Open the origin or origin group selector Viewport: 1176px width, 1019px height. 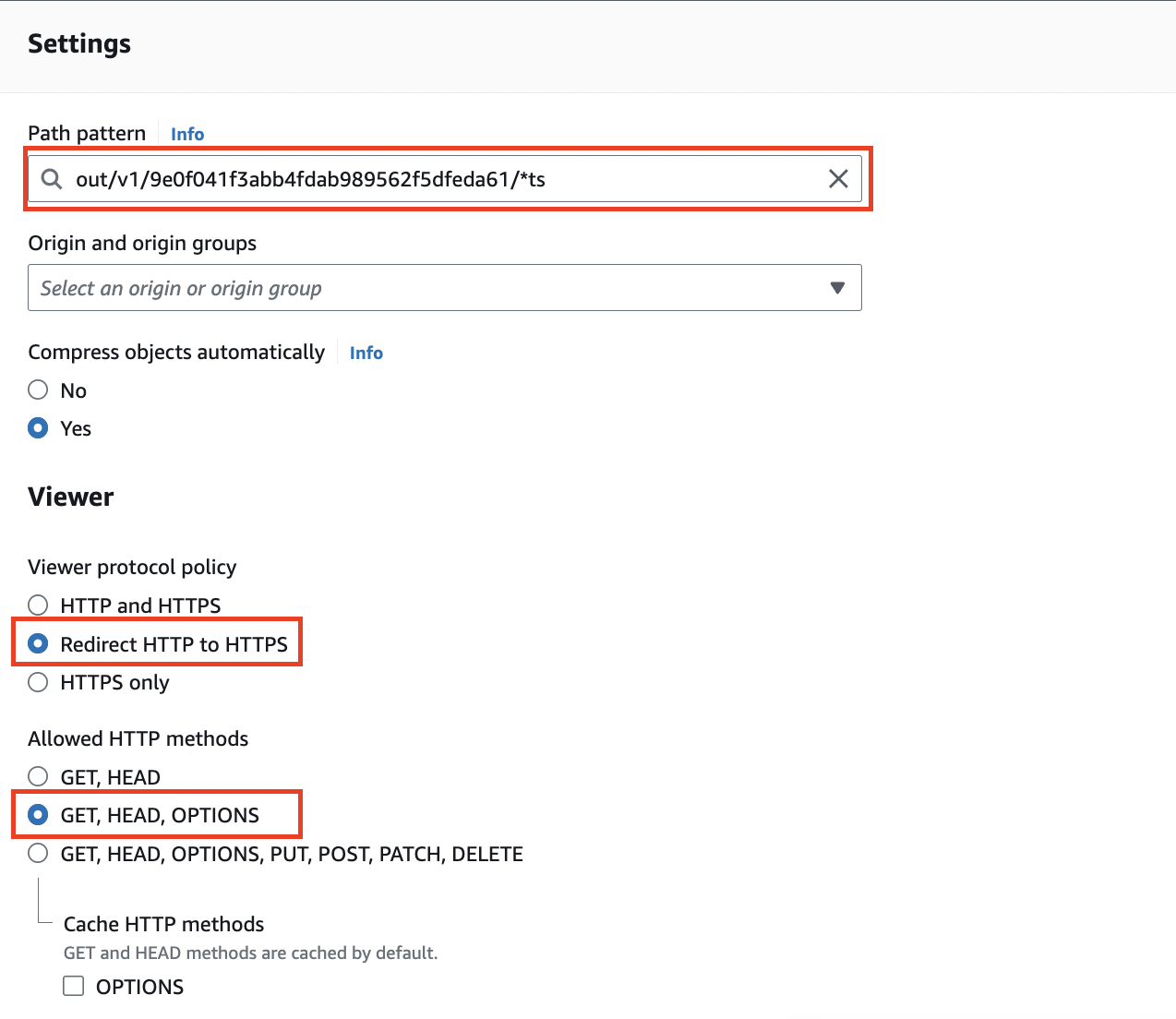434,288
